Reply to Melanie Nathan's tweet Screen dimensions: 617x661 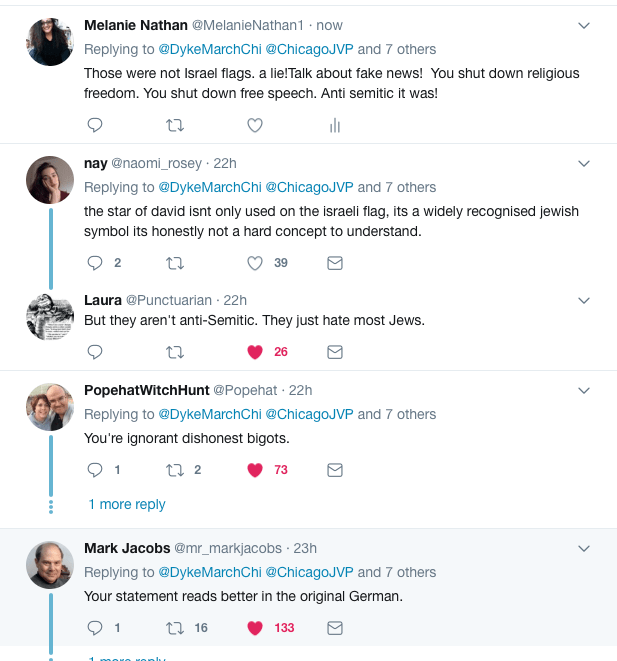pyautogui.click(x=95, y=125)
